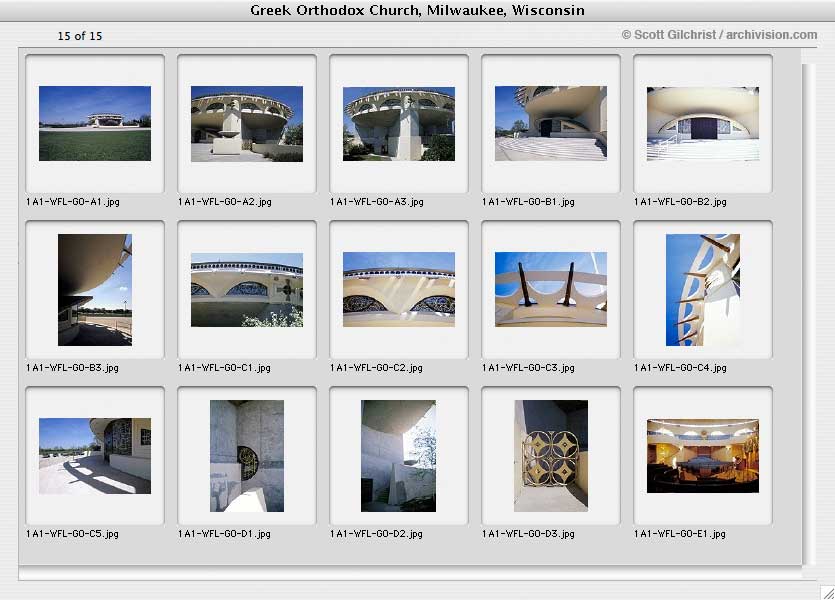The height and width of the screenshot is (600, 835).
Task: Click the filename label 1A1-WFL-GO-E1.jpg
Action: (x=680, y=534)
